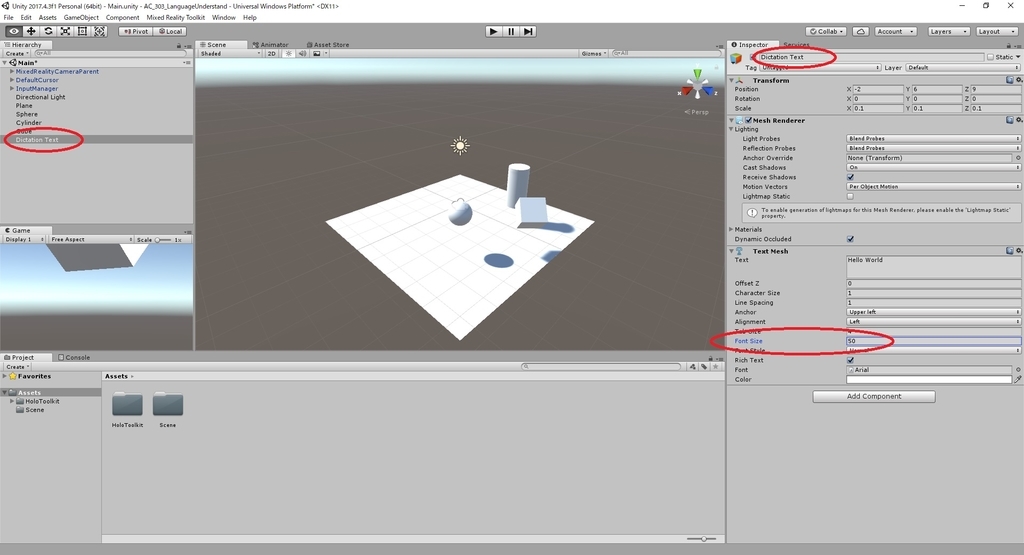Select the Scale tool
The height and width of the screenshot is (555, 1024).
(65, 31)
